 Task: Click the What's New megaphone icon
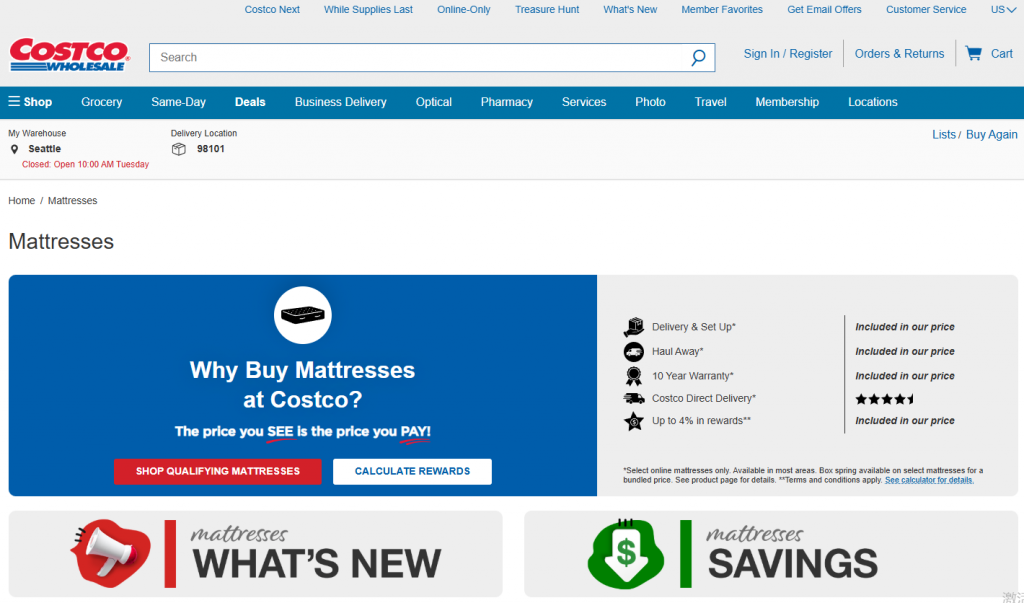[110, 553]
